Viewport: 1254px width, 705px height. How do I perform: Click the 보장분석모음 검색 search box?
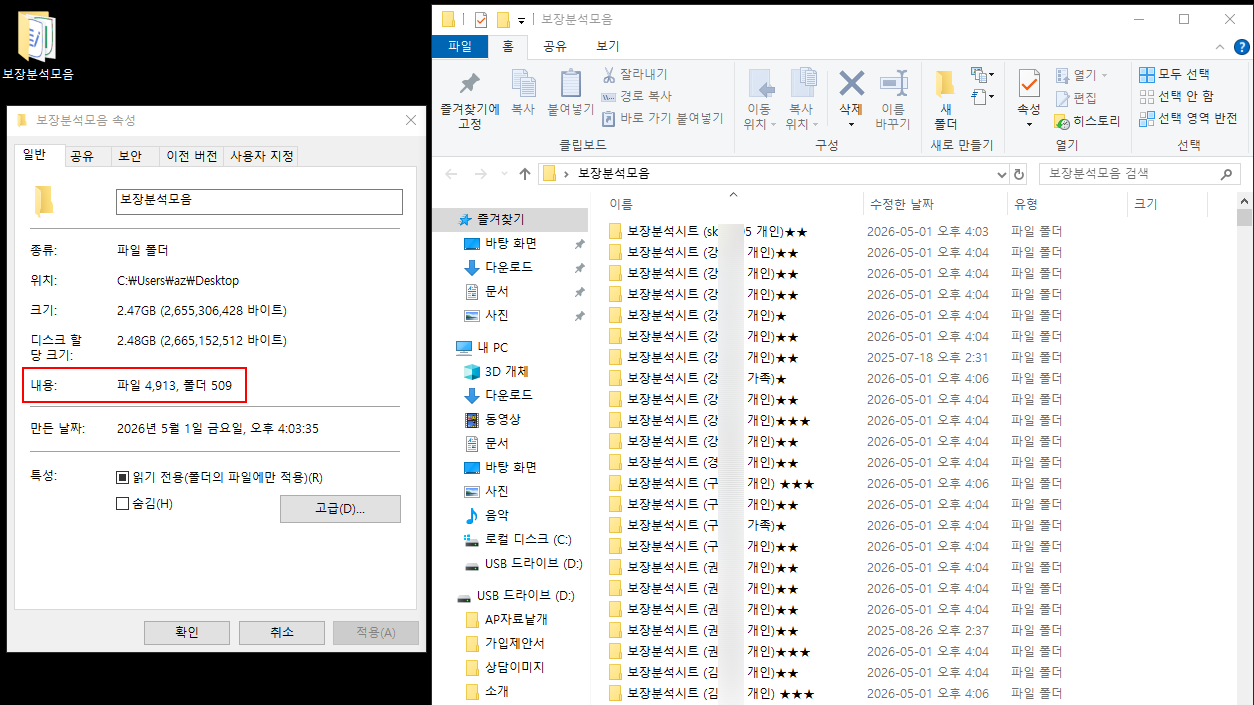point(1139,174)
